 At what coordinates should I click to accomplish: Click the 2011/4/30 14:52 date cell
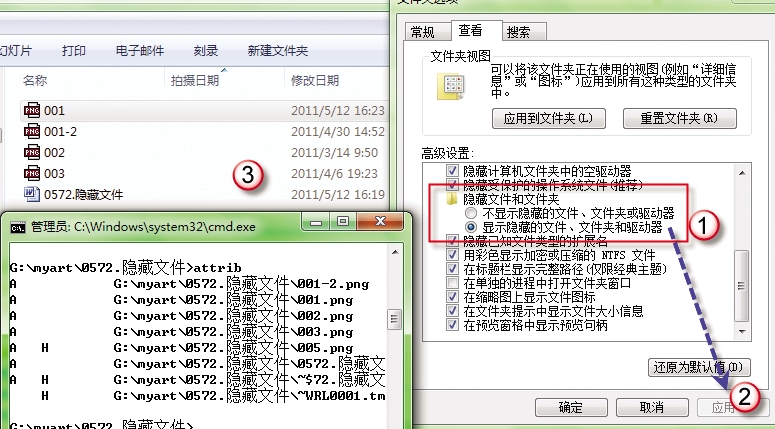point(338,131)
